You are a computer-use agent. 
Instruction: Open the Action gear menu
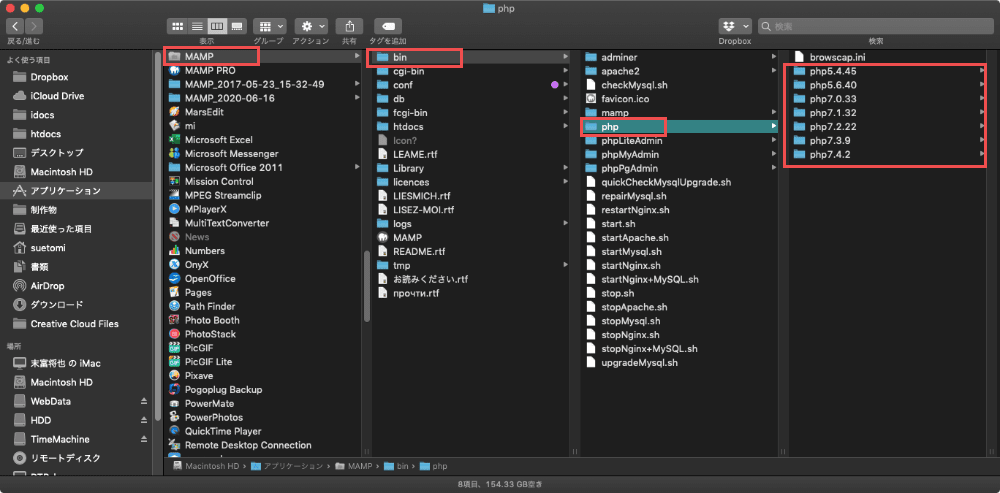[311, 26]
